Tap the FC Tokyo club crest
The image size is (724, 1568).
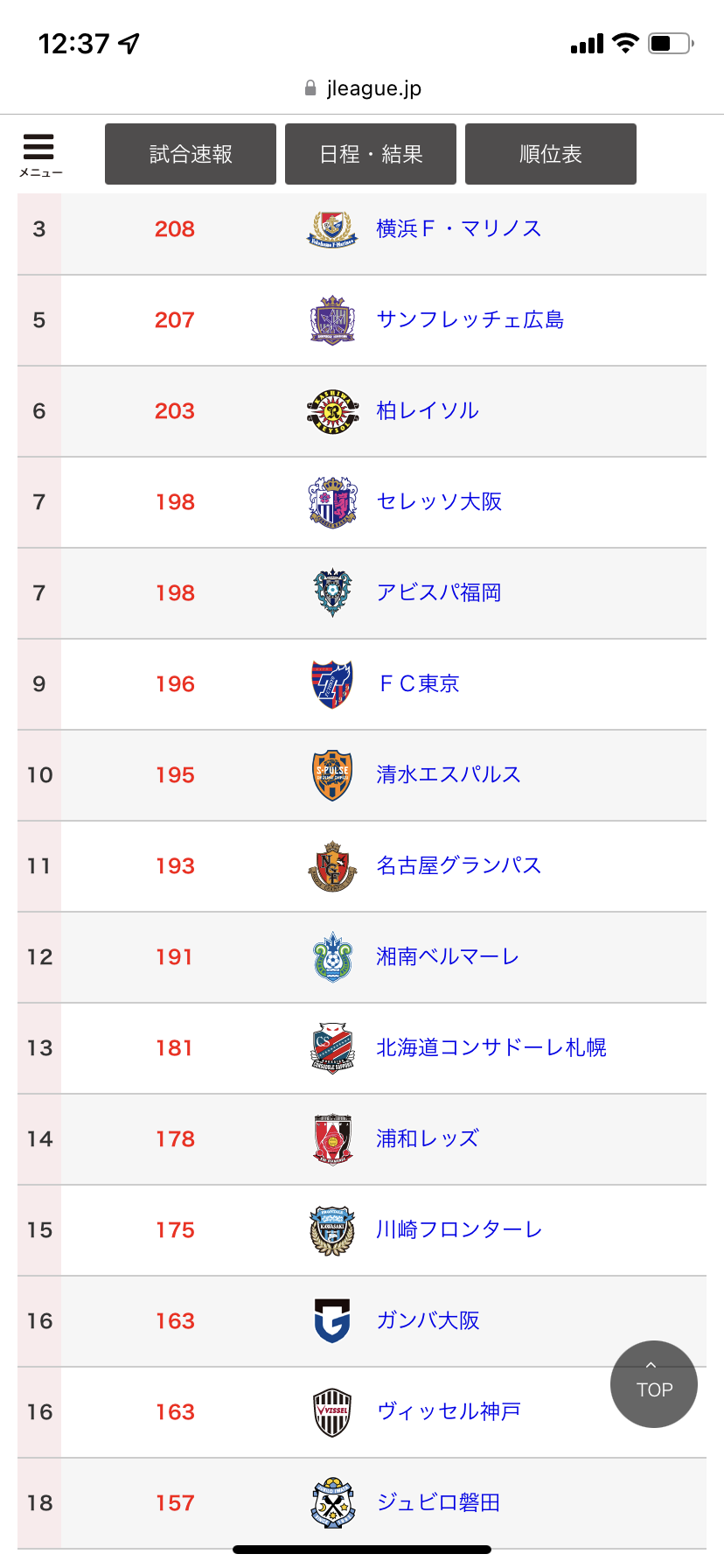point(332,684)
